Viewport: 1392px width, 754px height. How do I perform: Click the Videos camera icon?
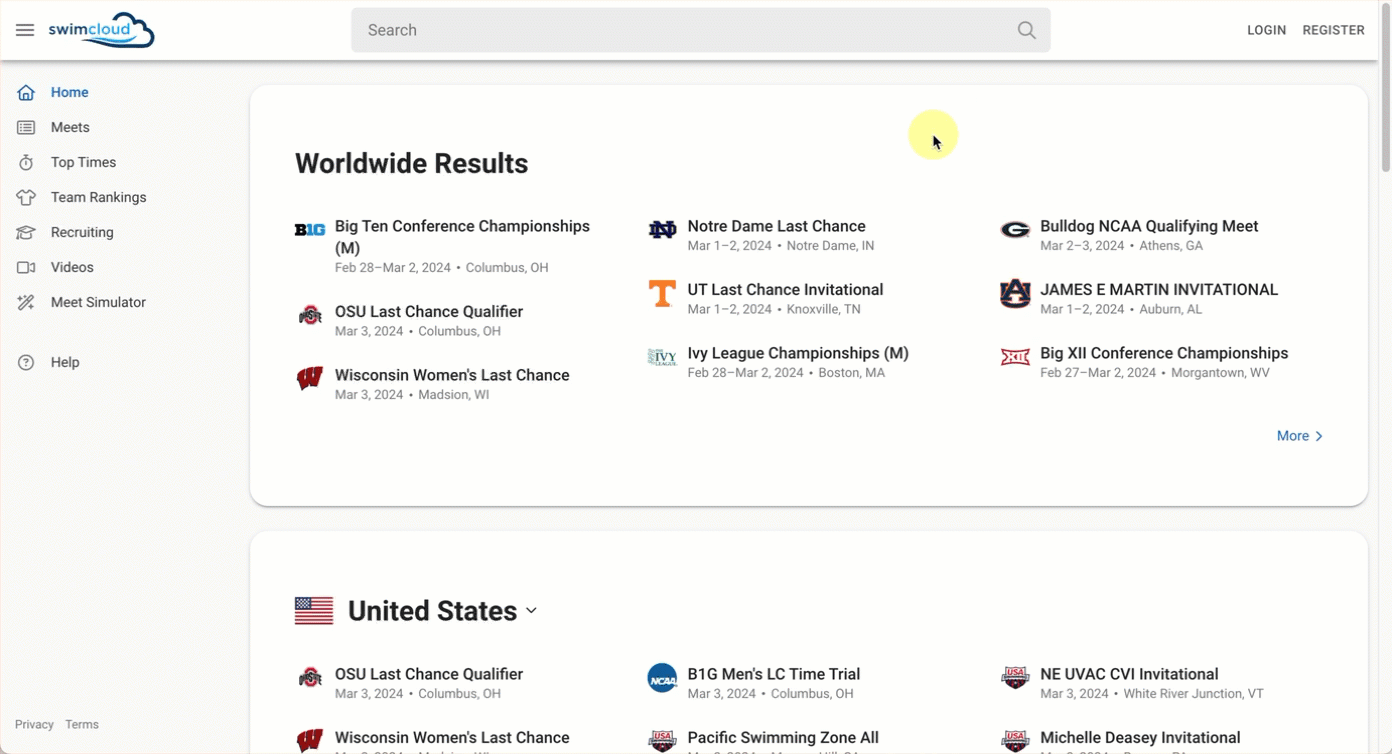tap(26, 267)
